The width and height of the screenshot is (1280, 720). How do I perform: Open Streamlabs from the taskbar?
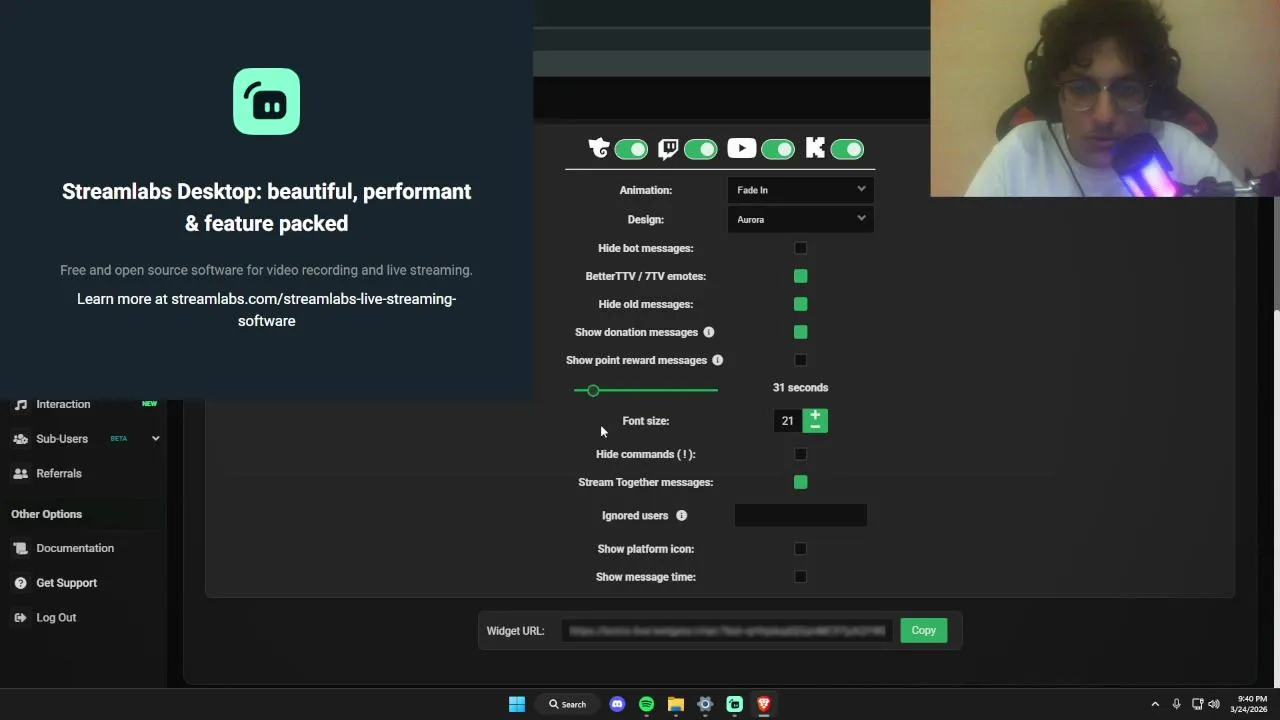coord(735,704)
